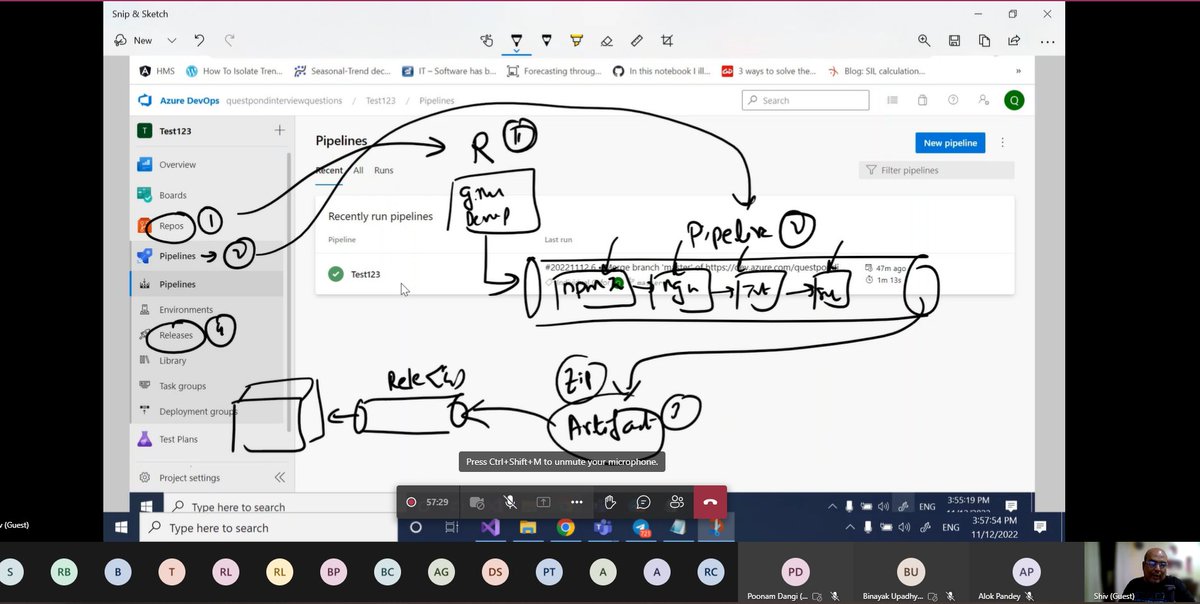The width and height of the screenshot is (1200, 604).
Task: Unmute the microphone in meeting bar
Action: tap(510, 502)
